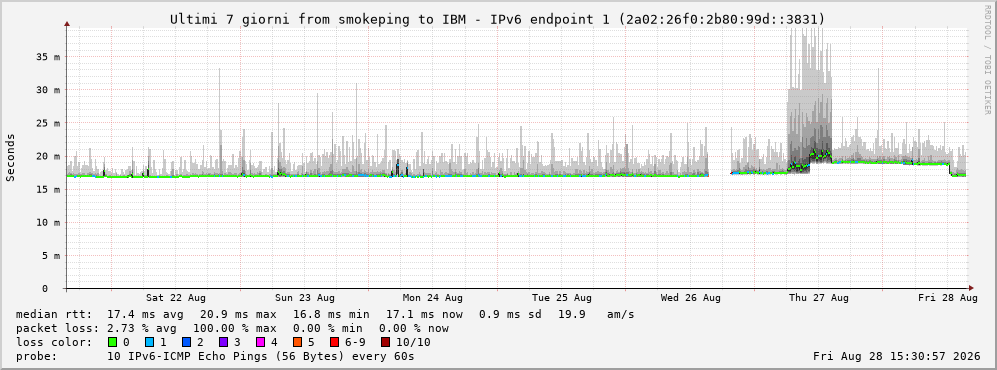Image resolution: width=997 pixels, height=370 pixels.
Task: Click the Sun 23 Aug axis label
Action: coord(305,298)
